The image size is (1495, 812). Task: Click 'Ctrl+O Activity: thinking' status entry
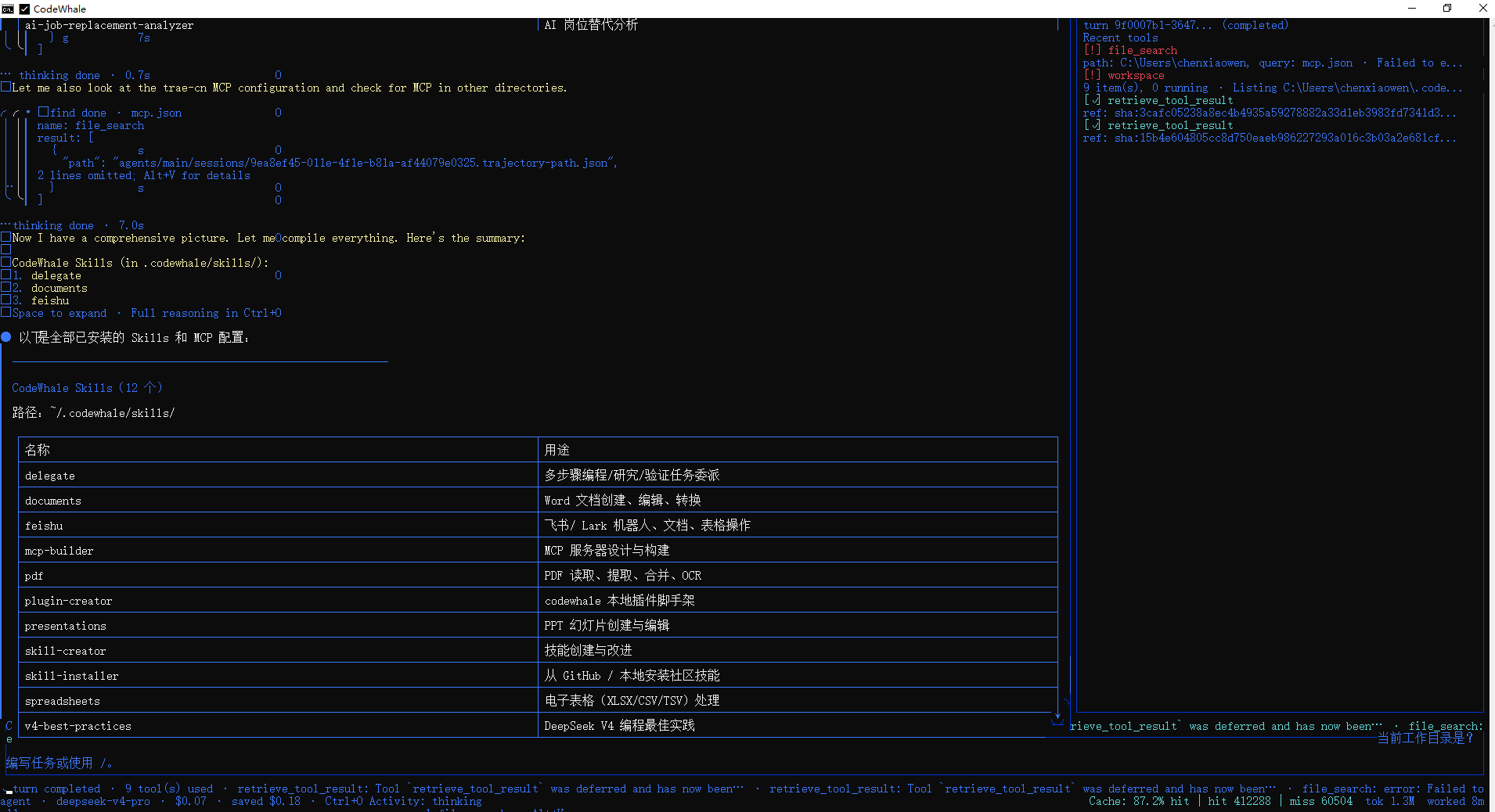[x=404, y=801]
